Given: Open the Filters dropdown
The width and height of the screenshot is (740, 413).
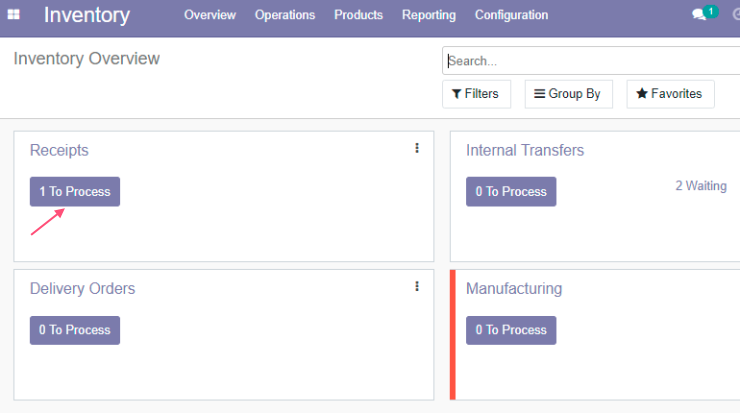Looking at the screenshot, I should (476, 94).
